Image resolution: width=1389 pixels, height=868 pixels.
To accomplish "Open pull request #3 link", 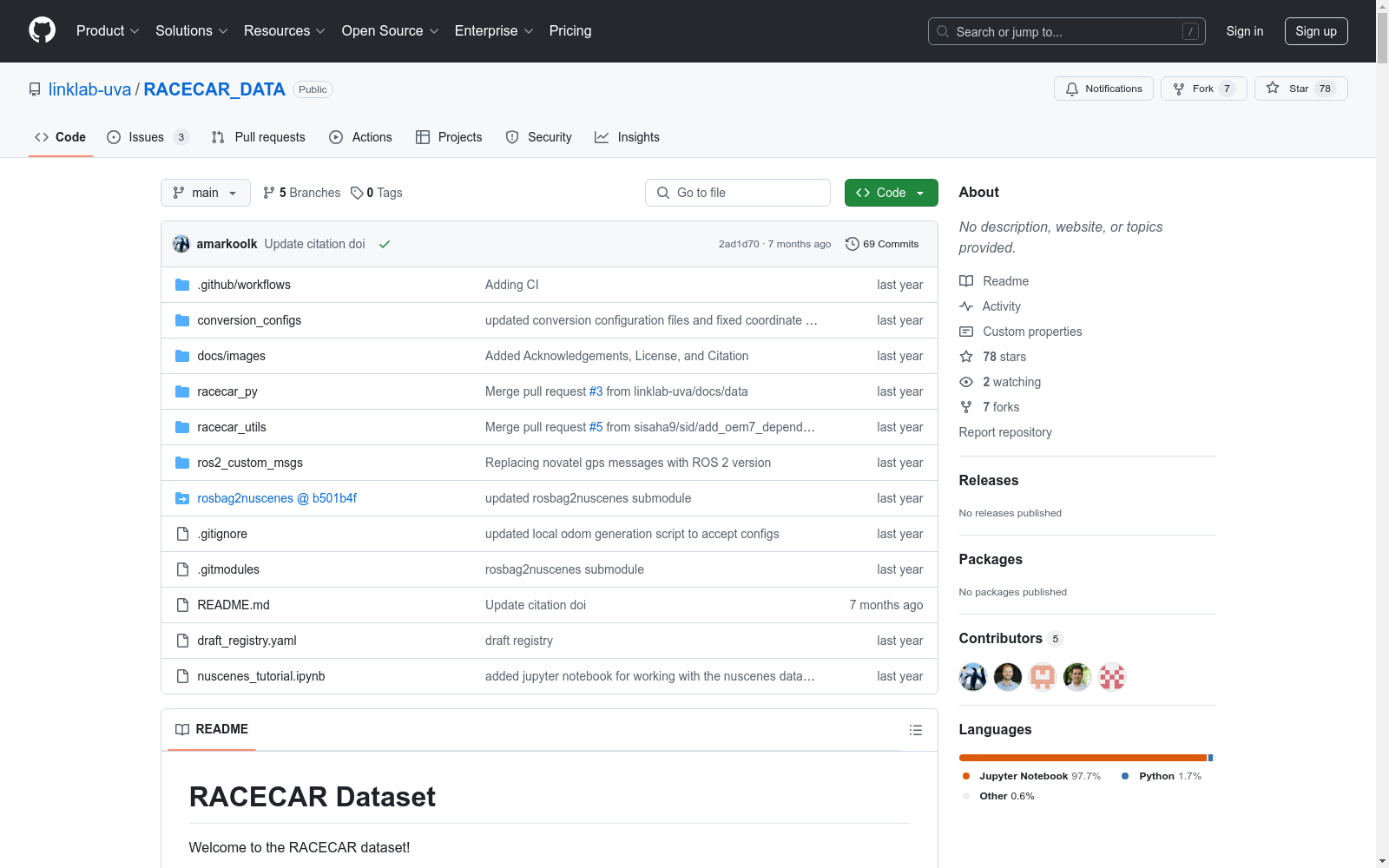I will pyautogui.click(x=596, y=391).
